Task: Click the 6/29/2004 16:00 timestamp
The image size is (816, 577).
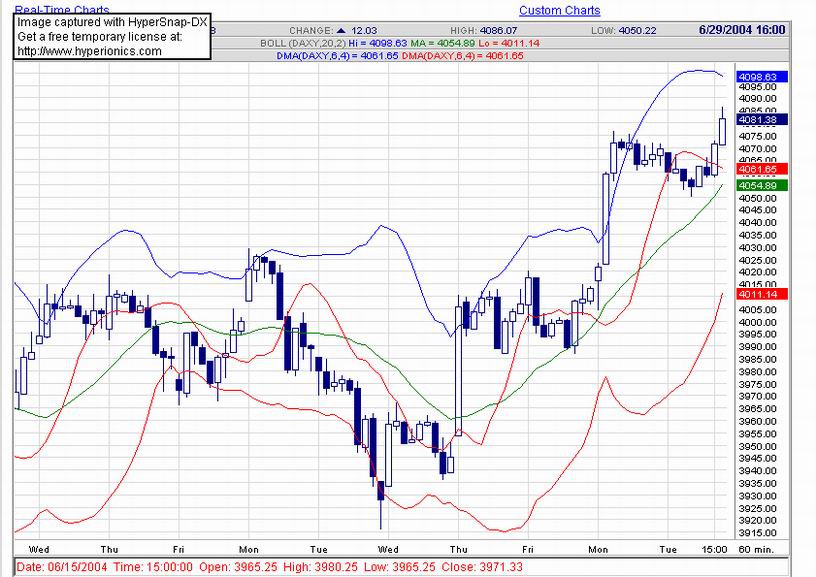Action: (x=742, y=30)
